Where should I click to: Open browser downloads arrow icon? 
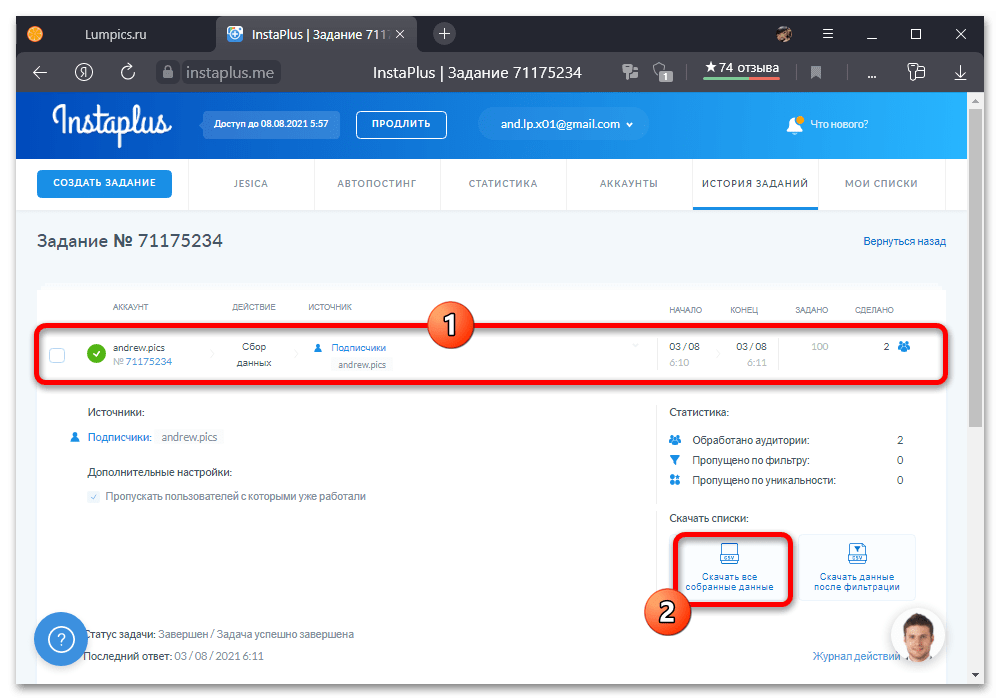(960, 72)
